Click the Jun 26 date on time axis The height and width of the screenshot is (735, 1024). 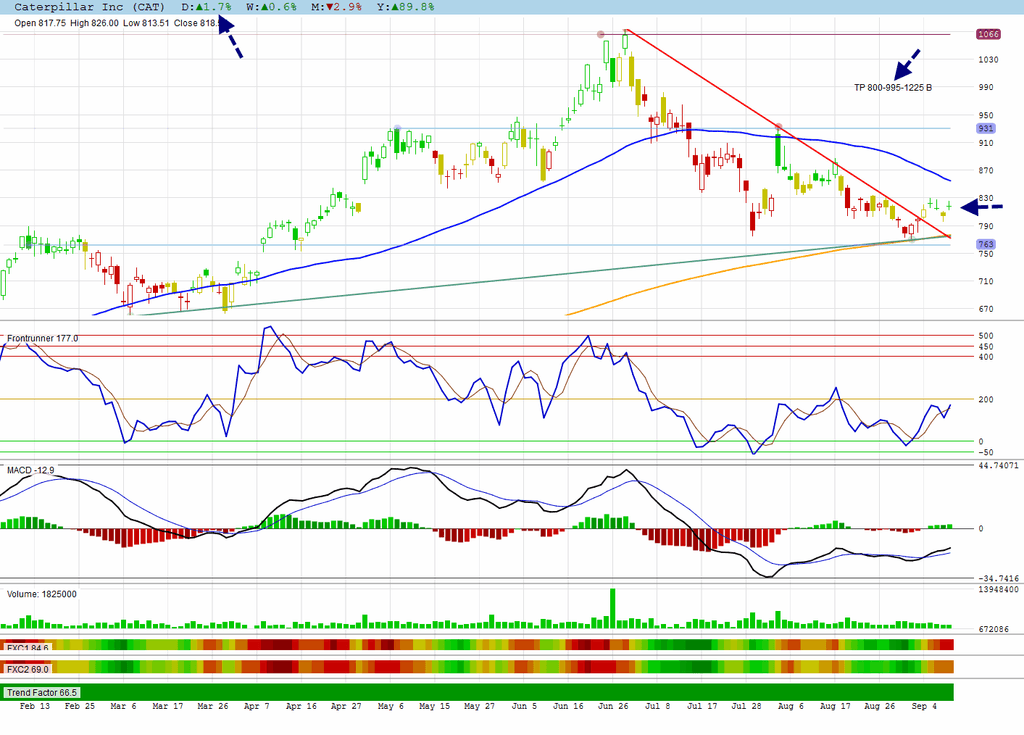click(613, 706)
